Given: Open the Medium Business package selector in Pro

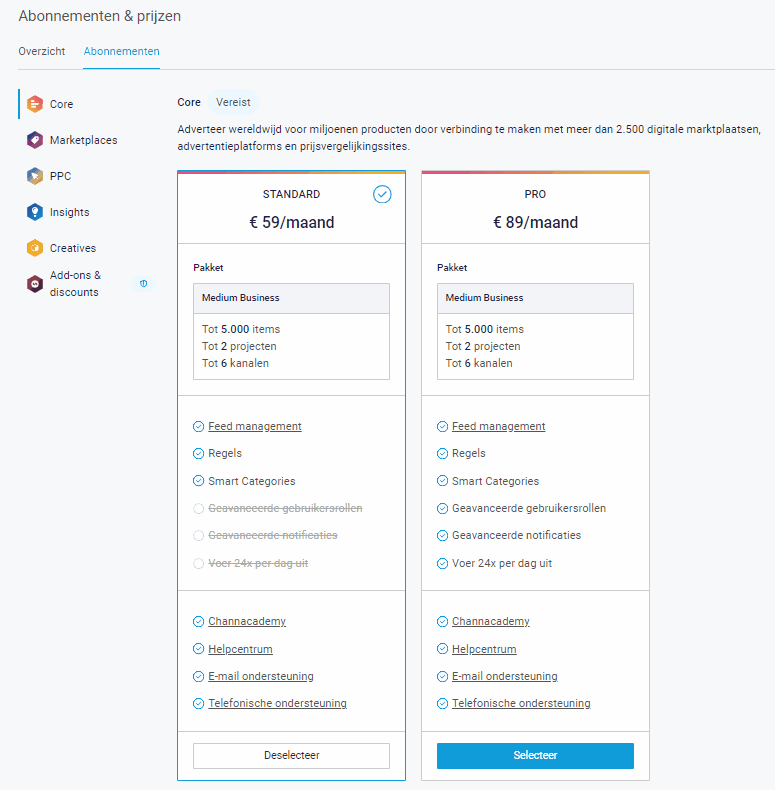Looking at the screenshot, I should [535, 298].
